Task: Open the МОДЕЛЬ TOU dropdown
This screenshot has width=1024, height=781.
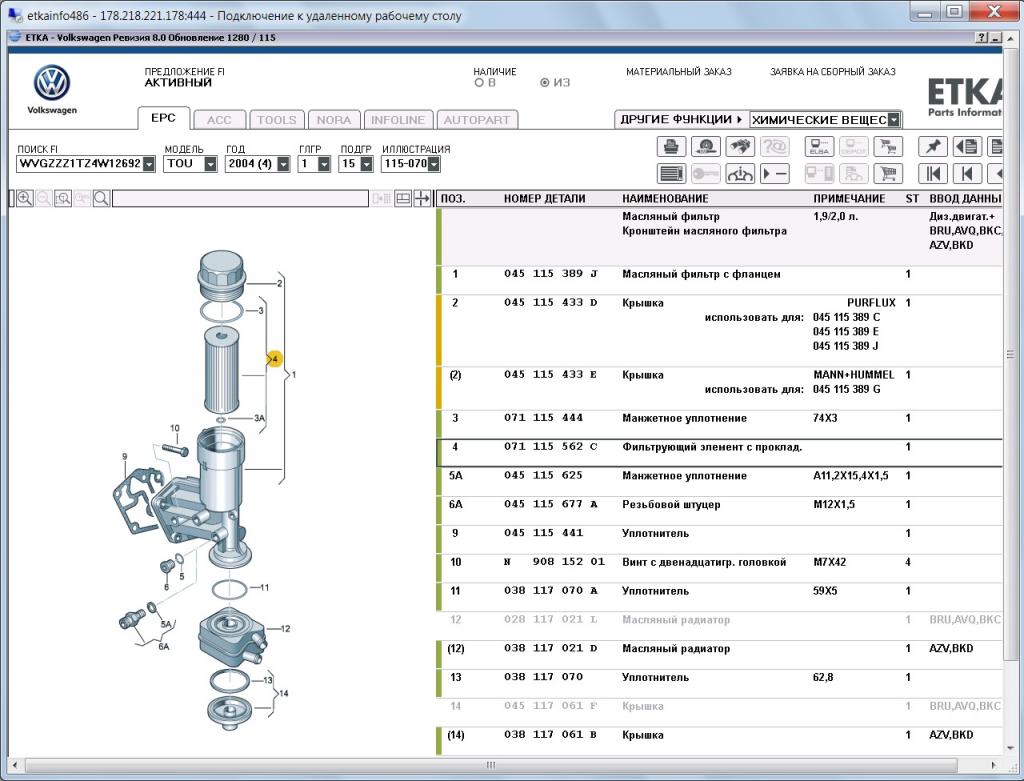Action: [210, 164]
